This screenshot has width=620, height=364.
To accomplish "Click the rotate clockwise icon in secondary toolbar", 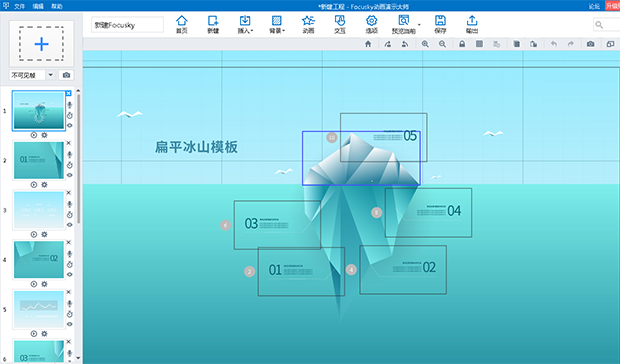I will point(388,44).
